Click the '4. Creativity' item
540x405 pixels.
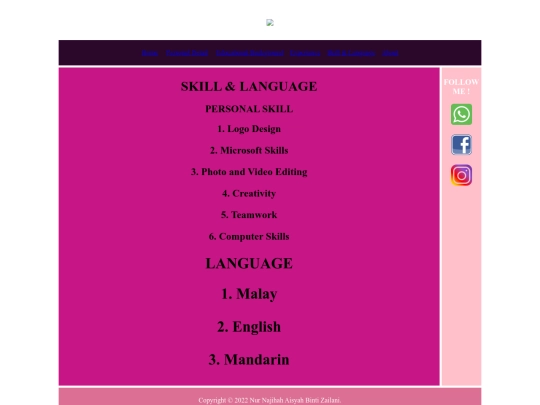pos(249,194)
